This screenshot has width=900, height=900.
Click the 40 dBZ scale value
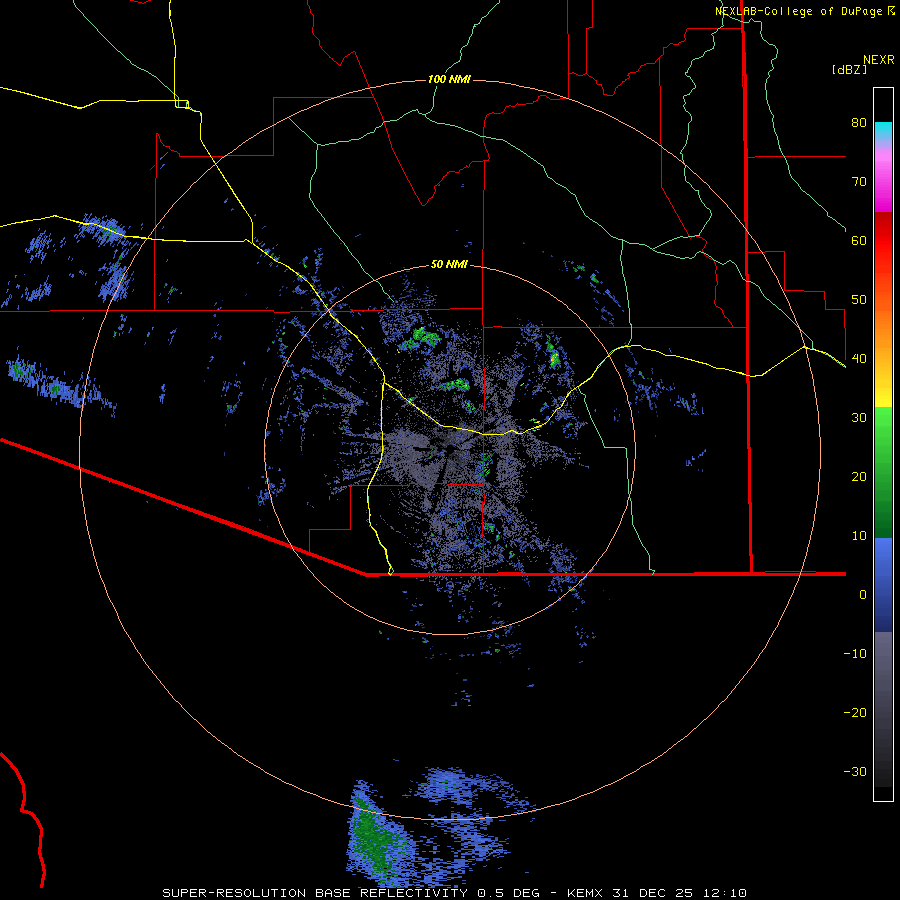[859, 358]
